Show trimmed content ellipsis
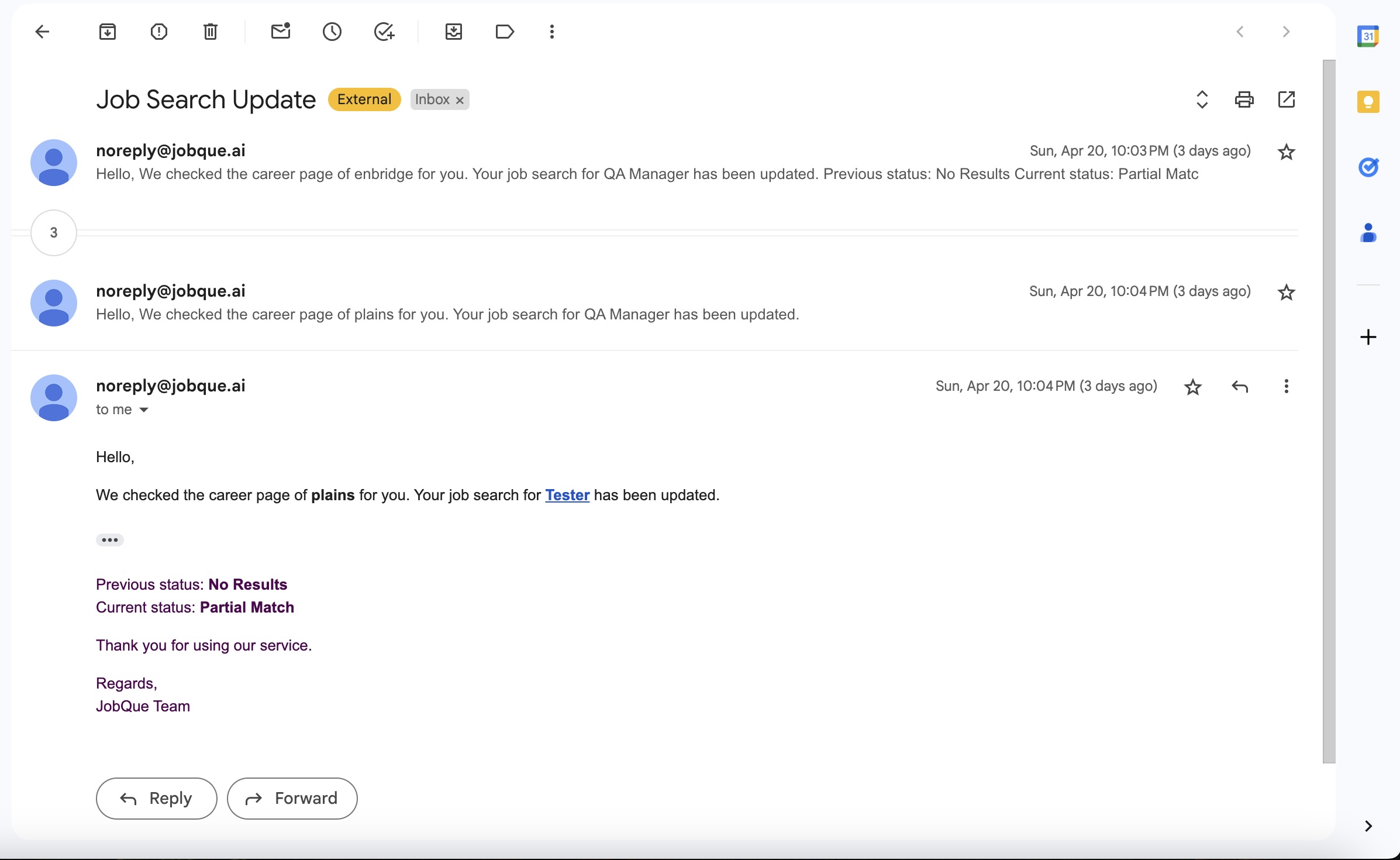The height and width of the screenshot is (860, 1400). point(110,540)
